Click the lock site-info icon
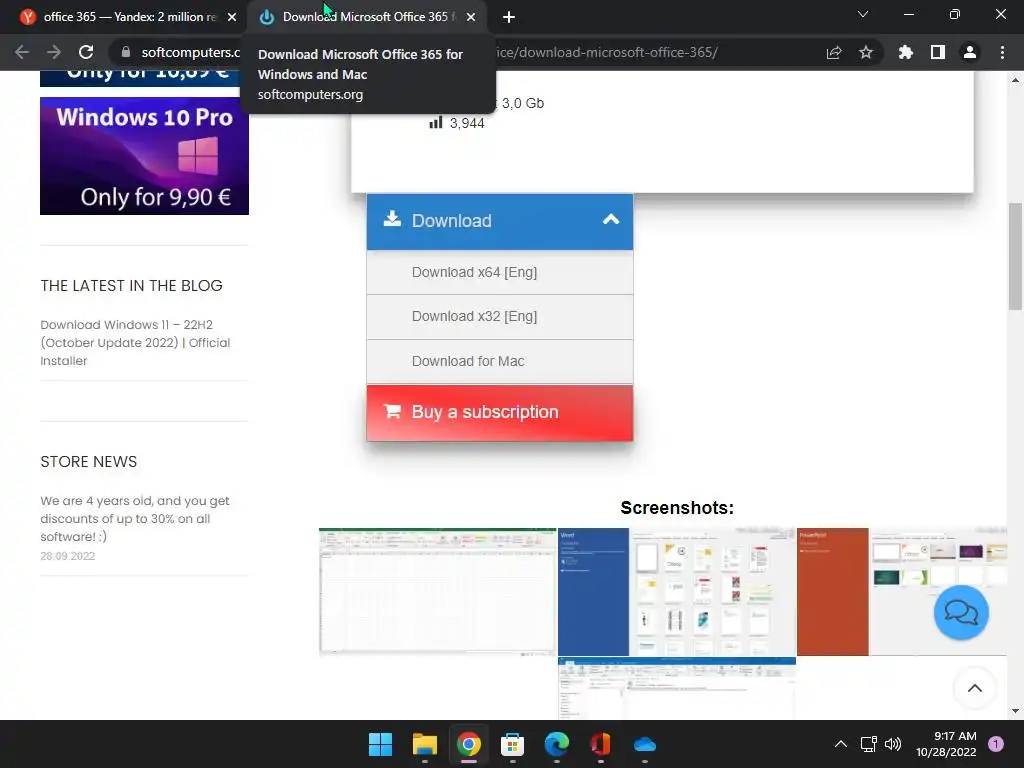The image size is (1024, 768). click(126, 52)
